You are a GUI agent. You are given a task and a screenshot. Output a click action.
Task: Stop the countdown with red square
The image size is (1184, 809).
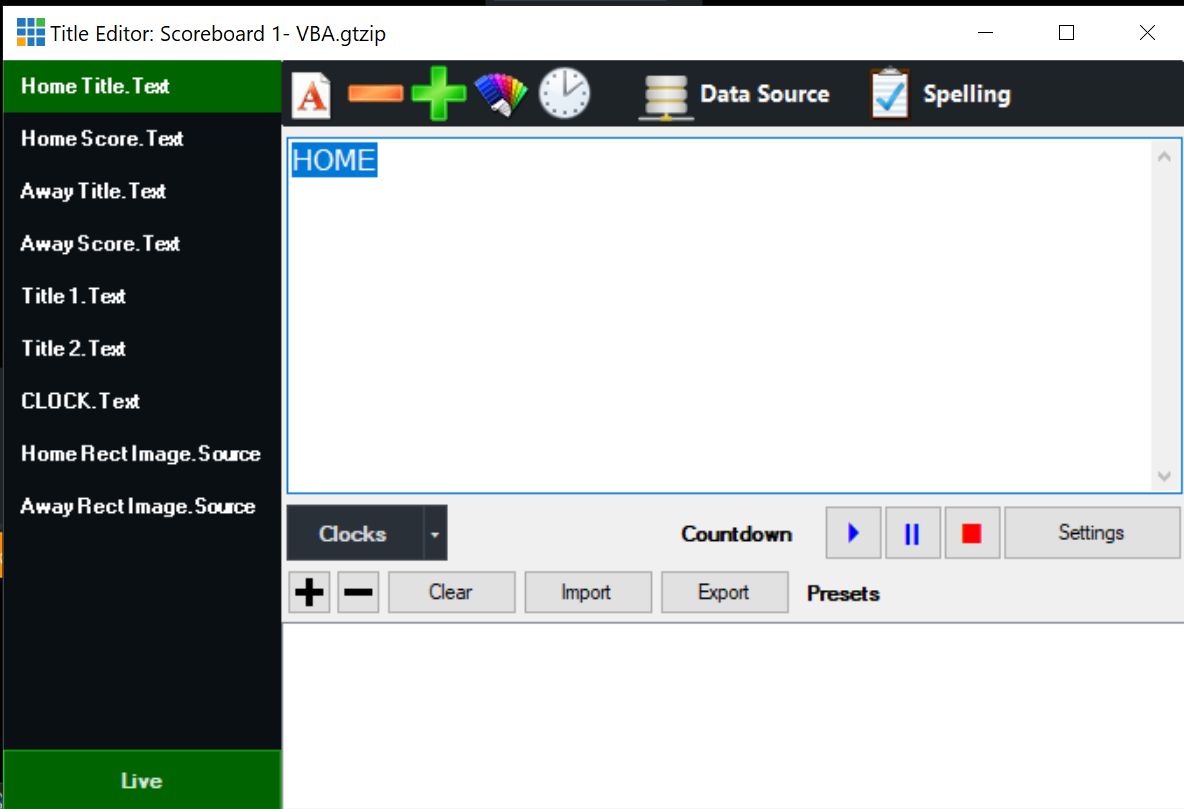(971, 533)
